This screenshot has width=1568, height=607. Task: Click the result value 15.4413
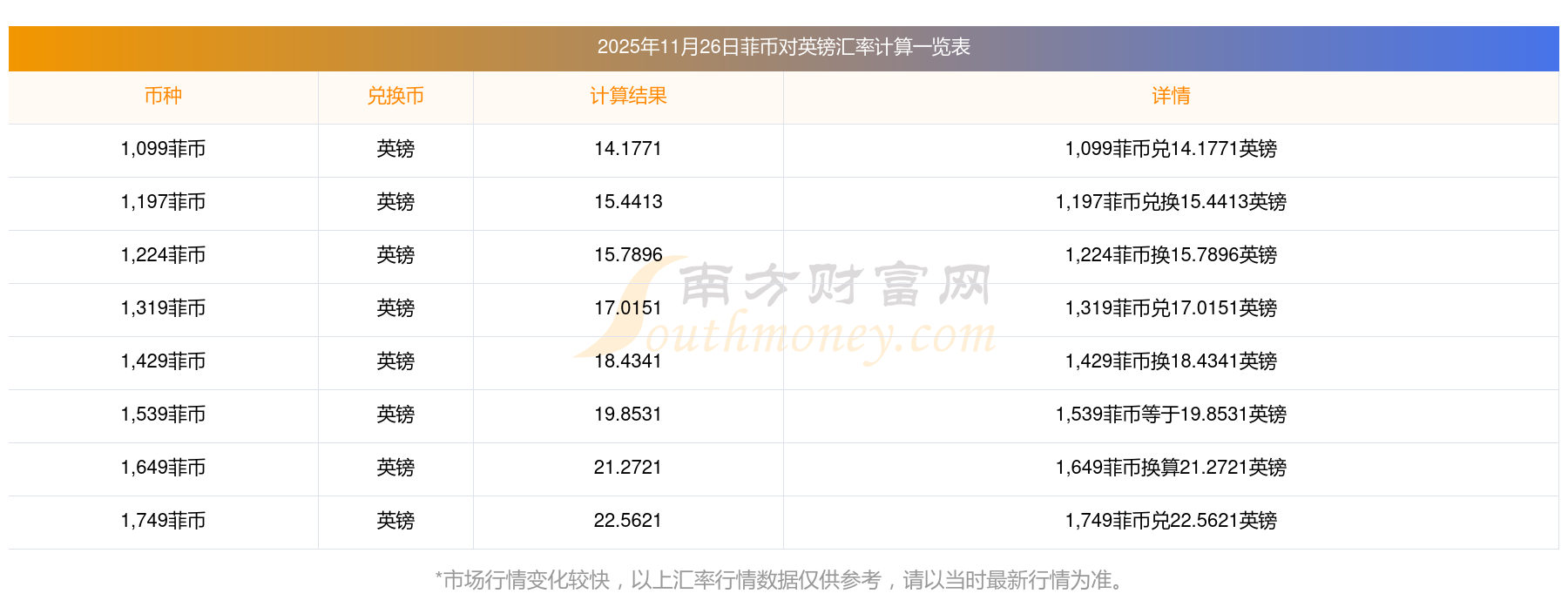point(628,202)
